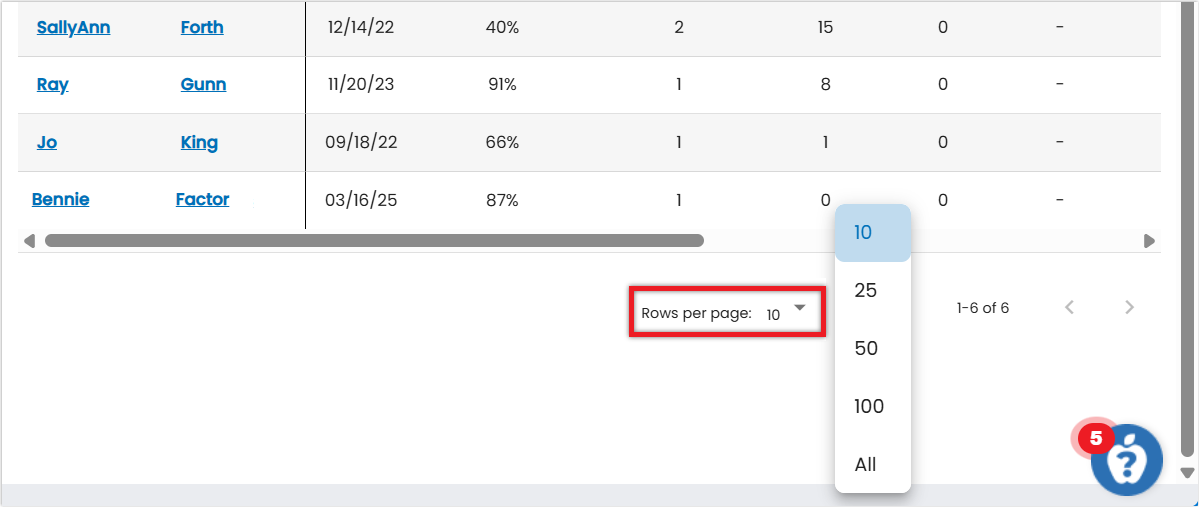Click horizontal scrollbar right arrow
Image resolution: width=1200 pixels, height=508 pixels.
[x=1149, y=241]
